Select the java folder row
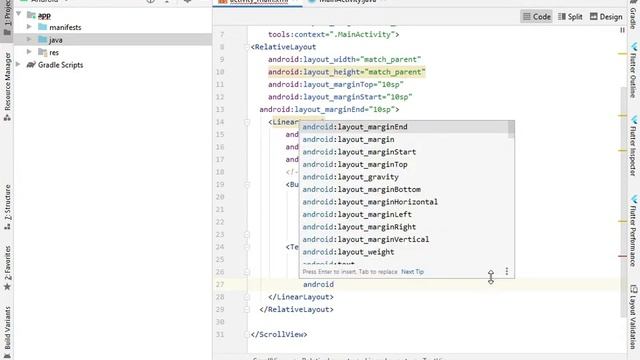The height and width of the screenshot is (360, 640). [113, 40]
